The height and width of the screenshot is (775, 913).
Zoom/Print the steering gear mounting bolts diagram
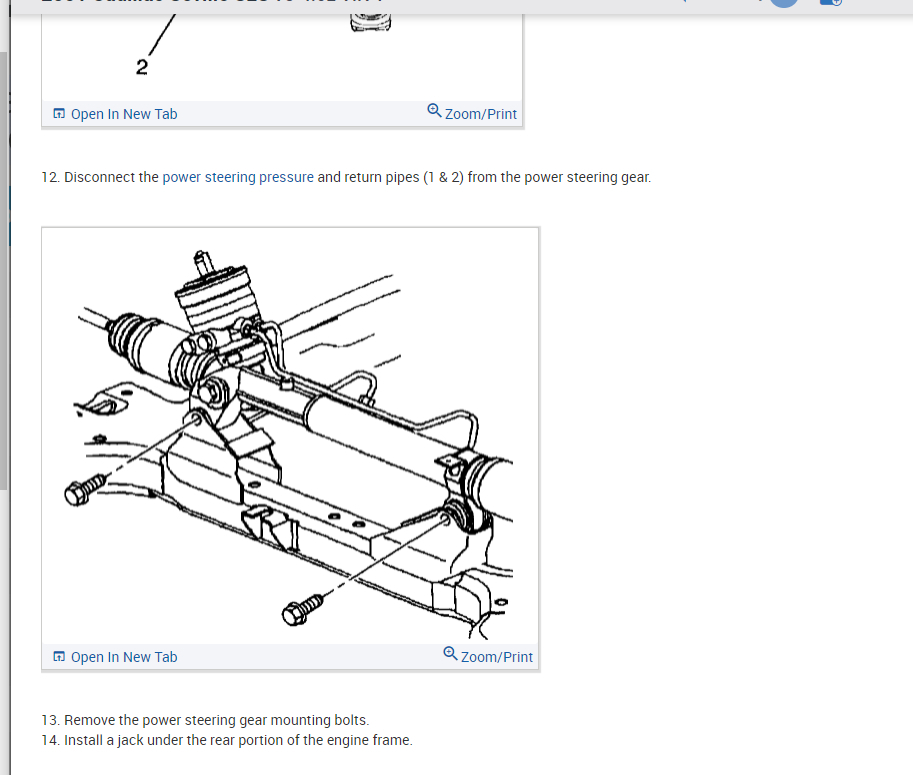coord(488,656)
